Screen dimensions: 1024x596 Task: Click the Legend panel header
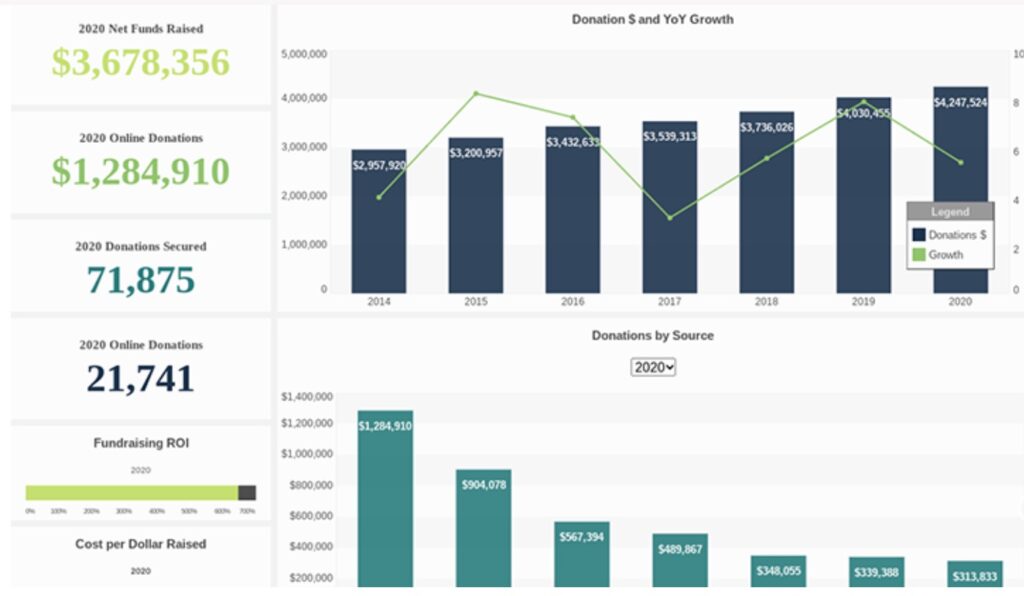click(949, 212)
